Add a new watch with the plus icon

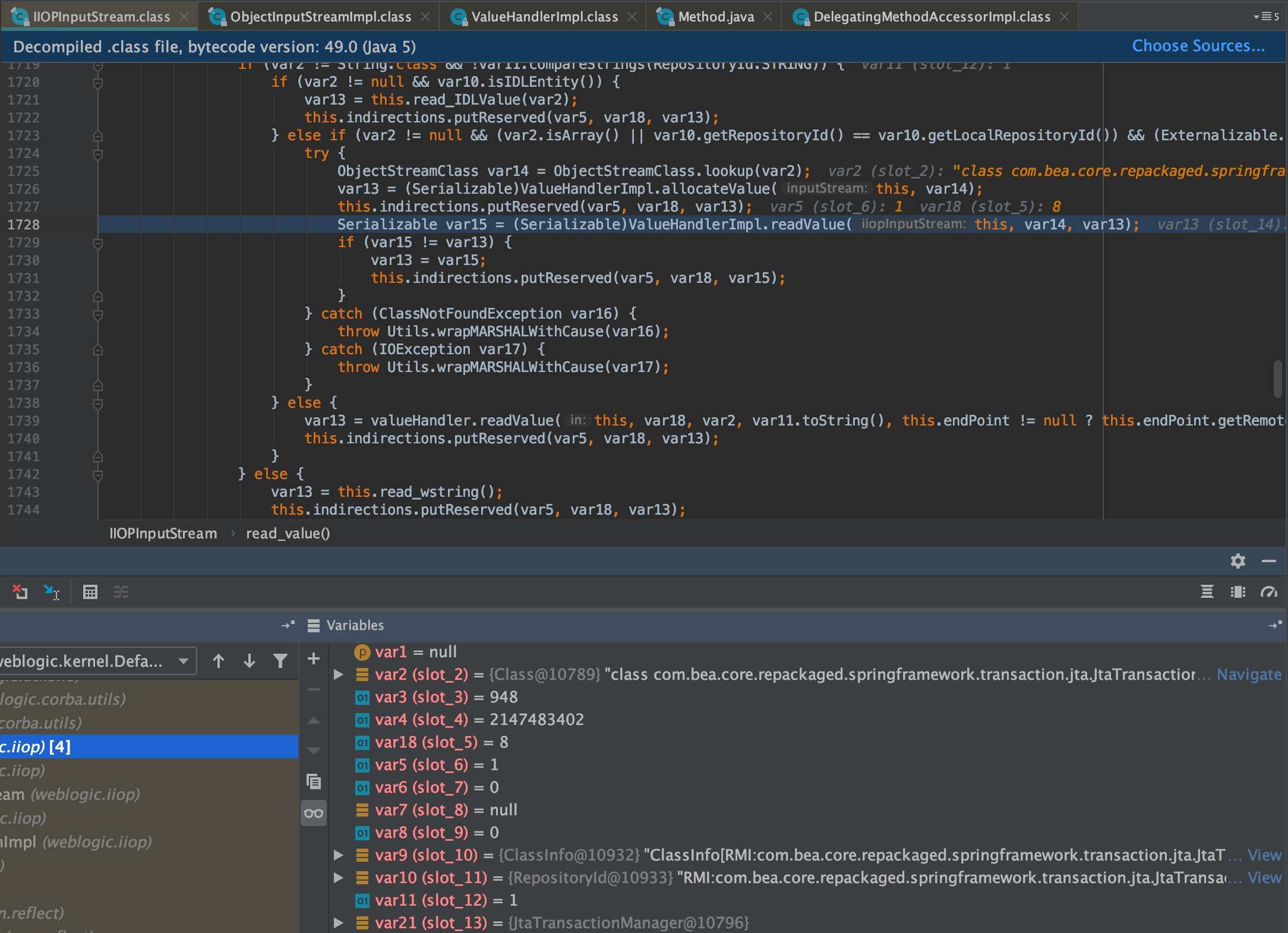coord(314,658)
